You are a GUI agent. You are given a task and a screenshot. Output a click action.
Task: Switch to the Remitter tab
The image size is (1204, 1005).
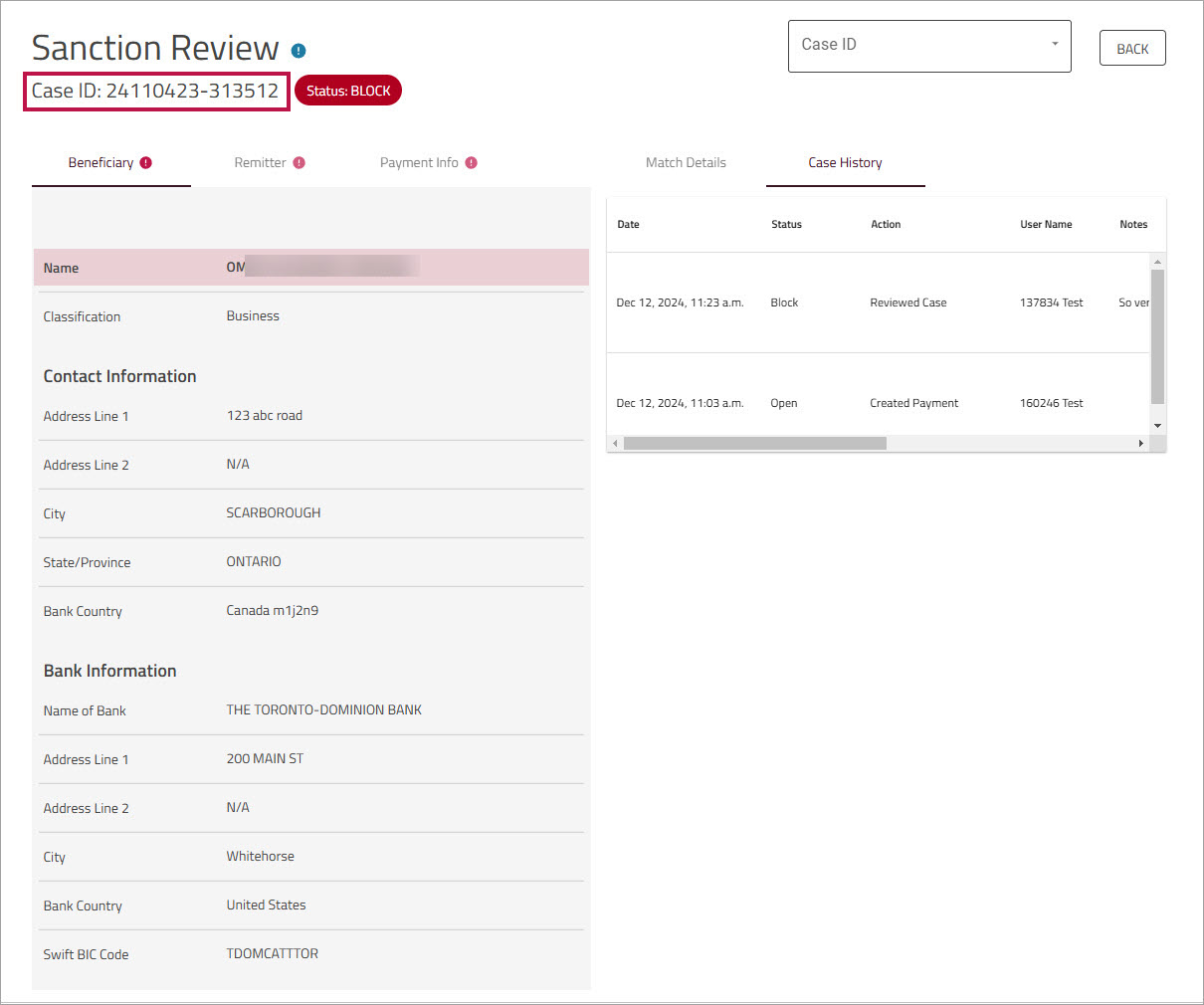260,163
